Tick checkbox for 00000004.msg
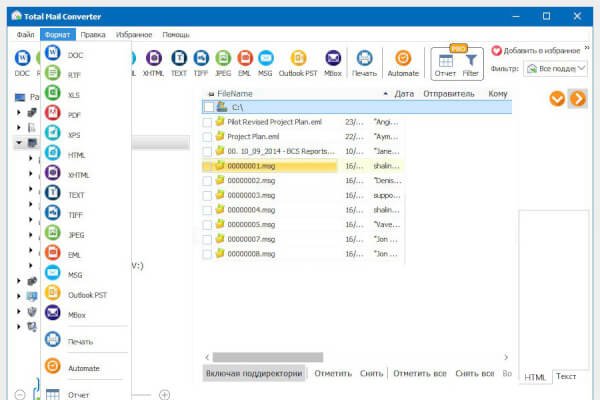600x400 pixels. click(x=207, y=210)
